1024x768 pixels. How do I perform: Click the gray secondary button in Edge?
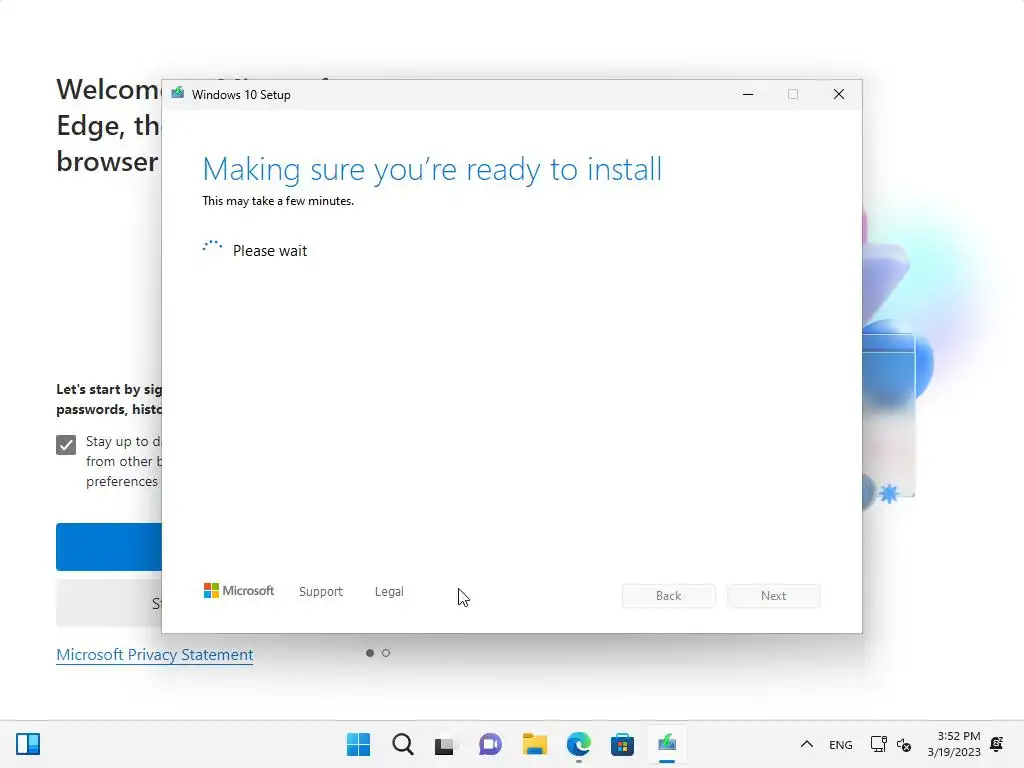click(108, 603)
